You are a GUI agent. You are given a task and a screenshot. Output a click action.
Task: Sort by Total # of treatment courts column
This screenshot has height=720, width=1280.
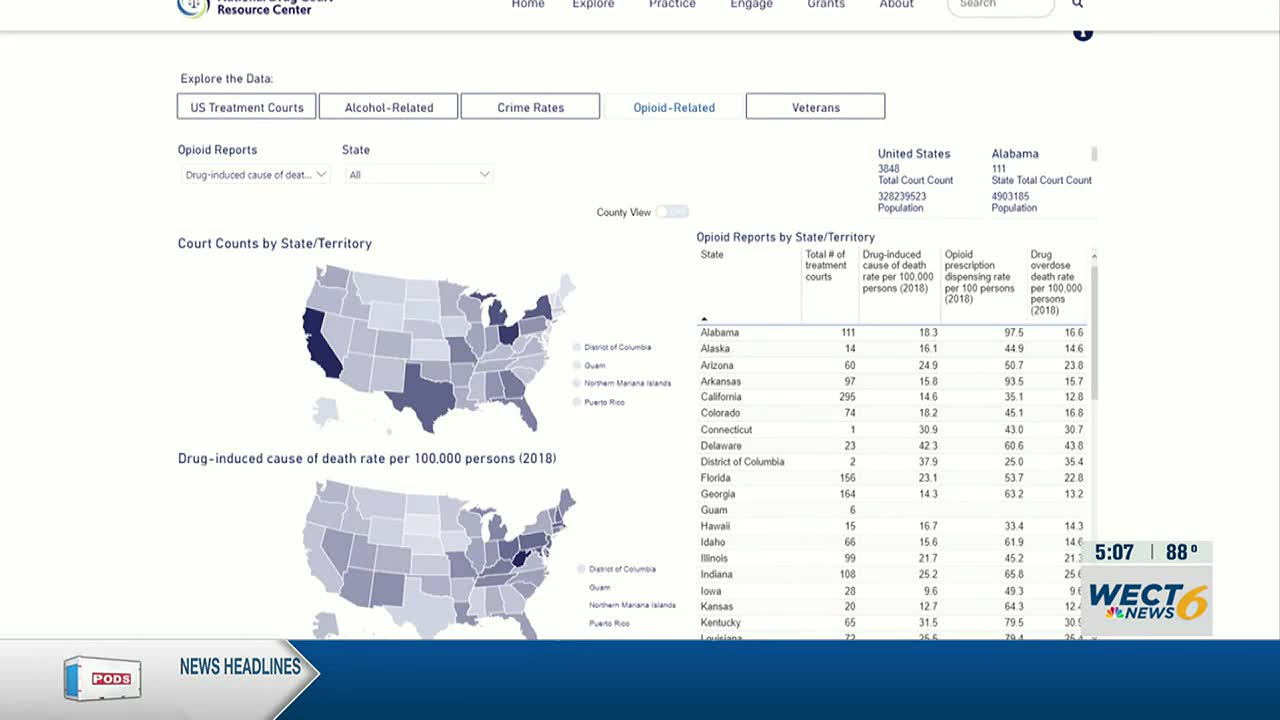coord(826,265)
